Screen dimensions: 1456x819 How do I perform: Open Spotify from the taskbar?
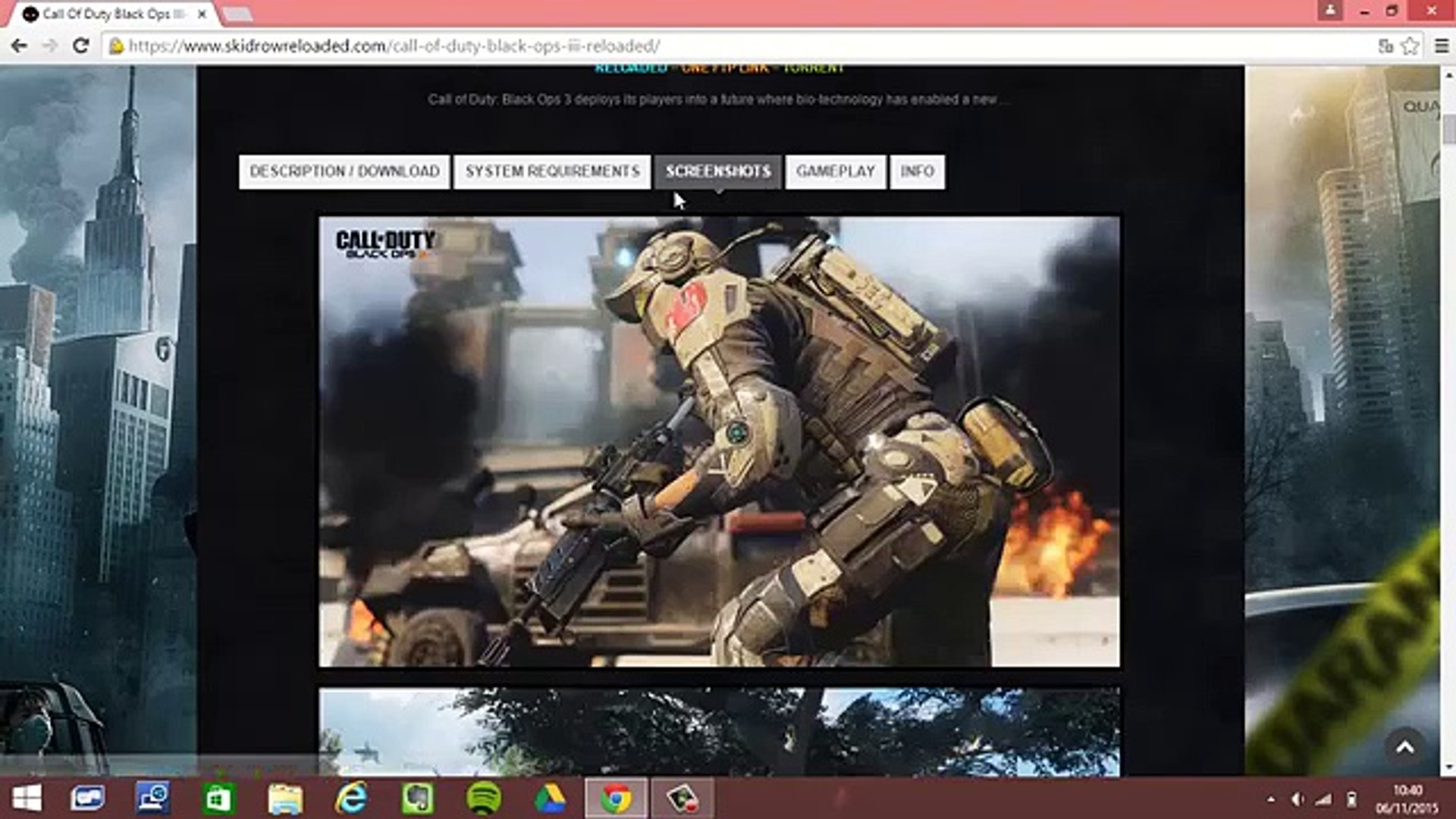coord(484,799)
